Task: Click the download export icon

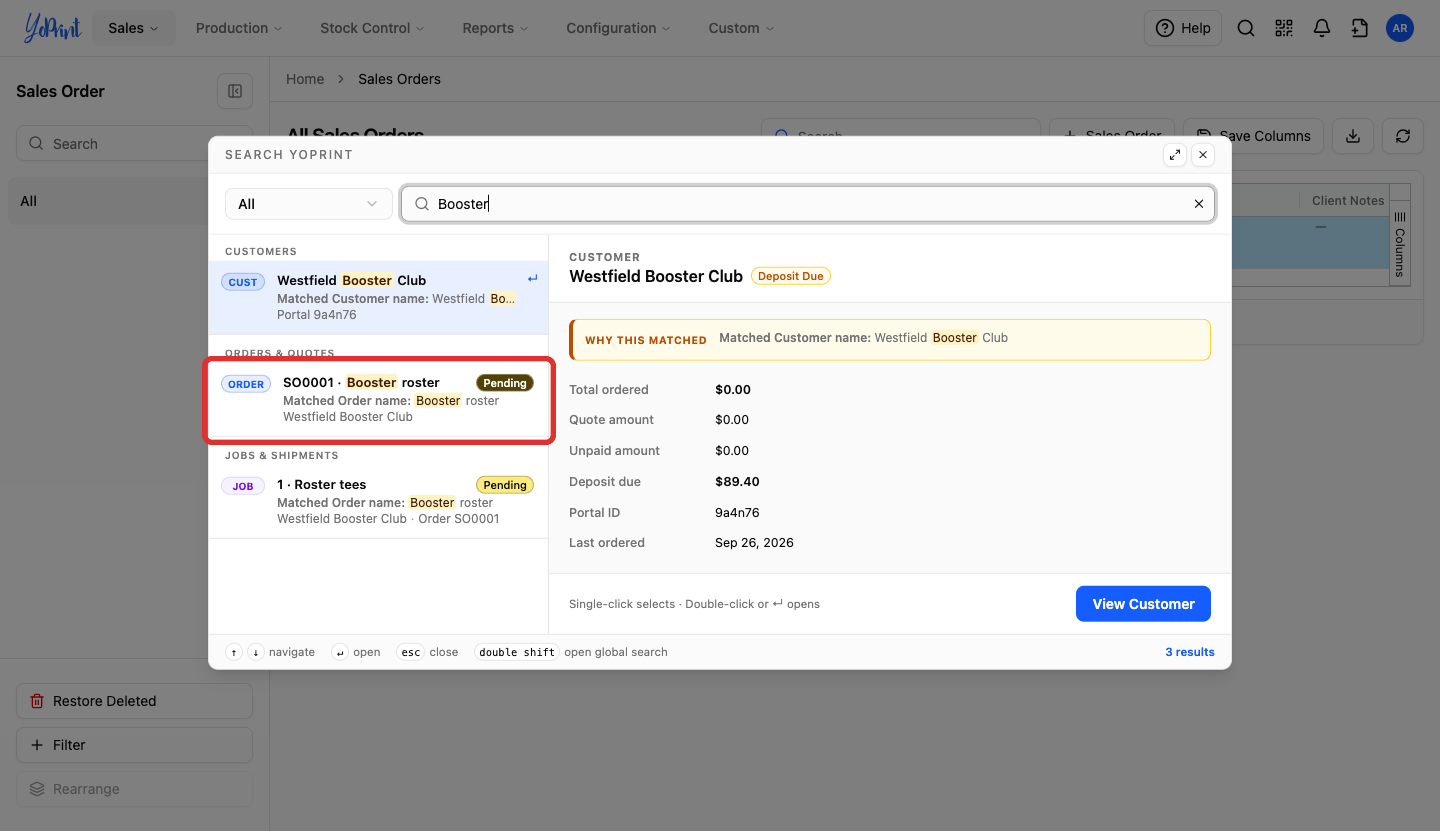Action: pos(1353,136)
